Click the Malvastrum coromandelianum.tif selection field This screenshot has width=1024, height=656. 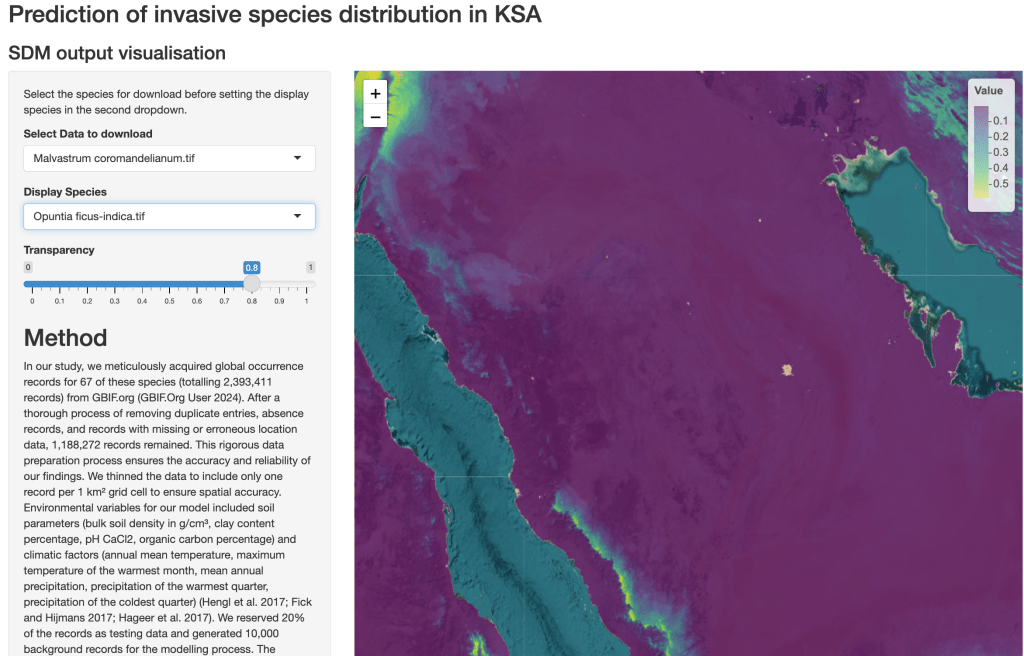point(160,158)
